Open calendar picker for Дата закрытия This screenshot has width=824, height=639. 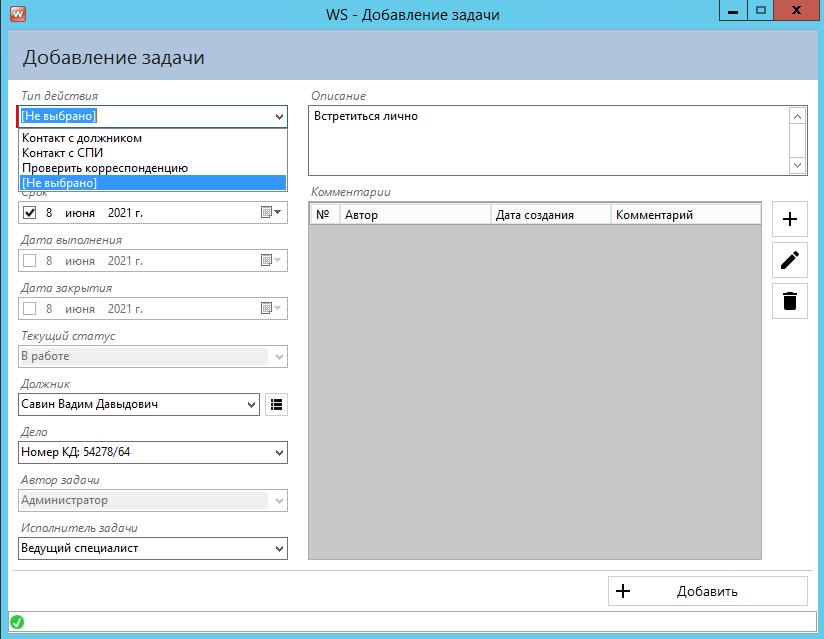271,308
